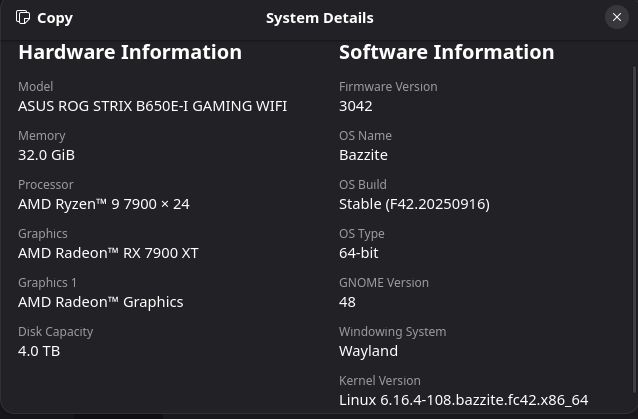Click the "OS Type" field label
Screen dimensions: 638x419
tap(362, 234)
